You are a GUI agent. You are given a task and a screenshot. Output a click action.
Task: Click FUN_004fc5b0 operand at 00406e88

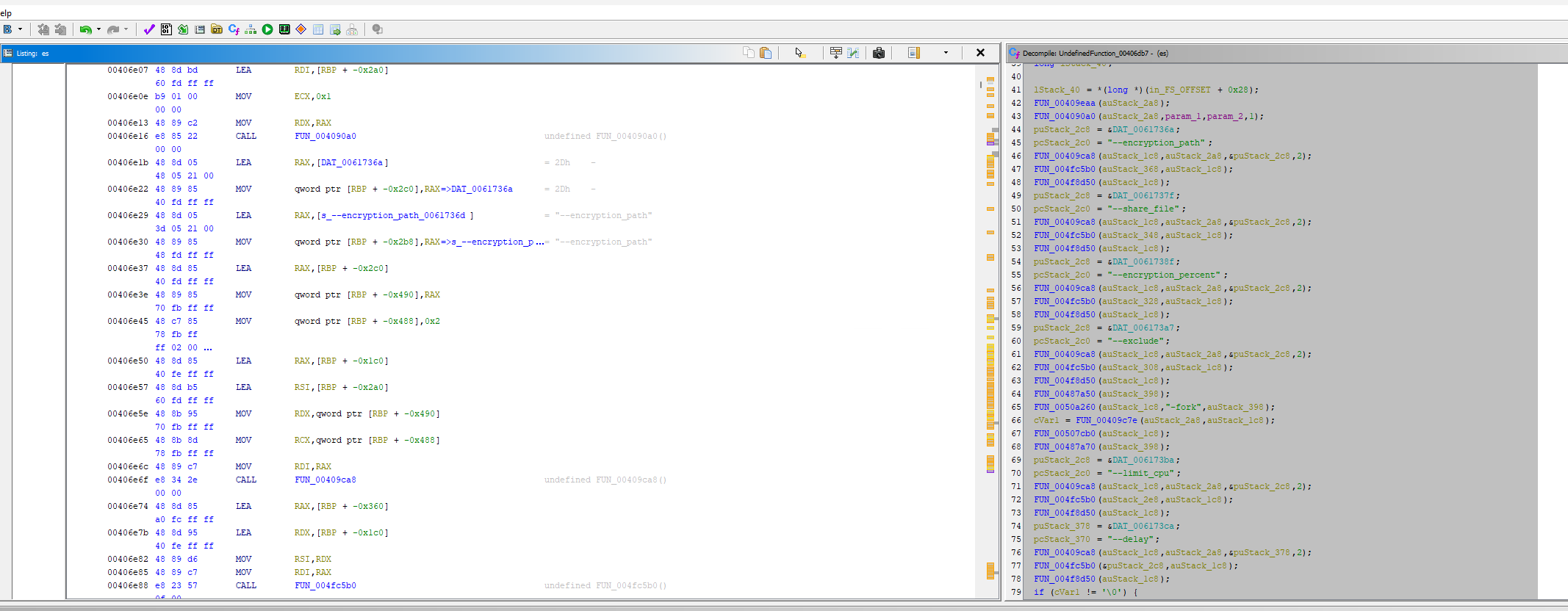point(325,585)
